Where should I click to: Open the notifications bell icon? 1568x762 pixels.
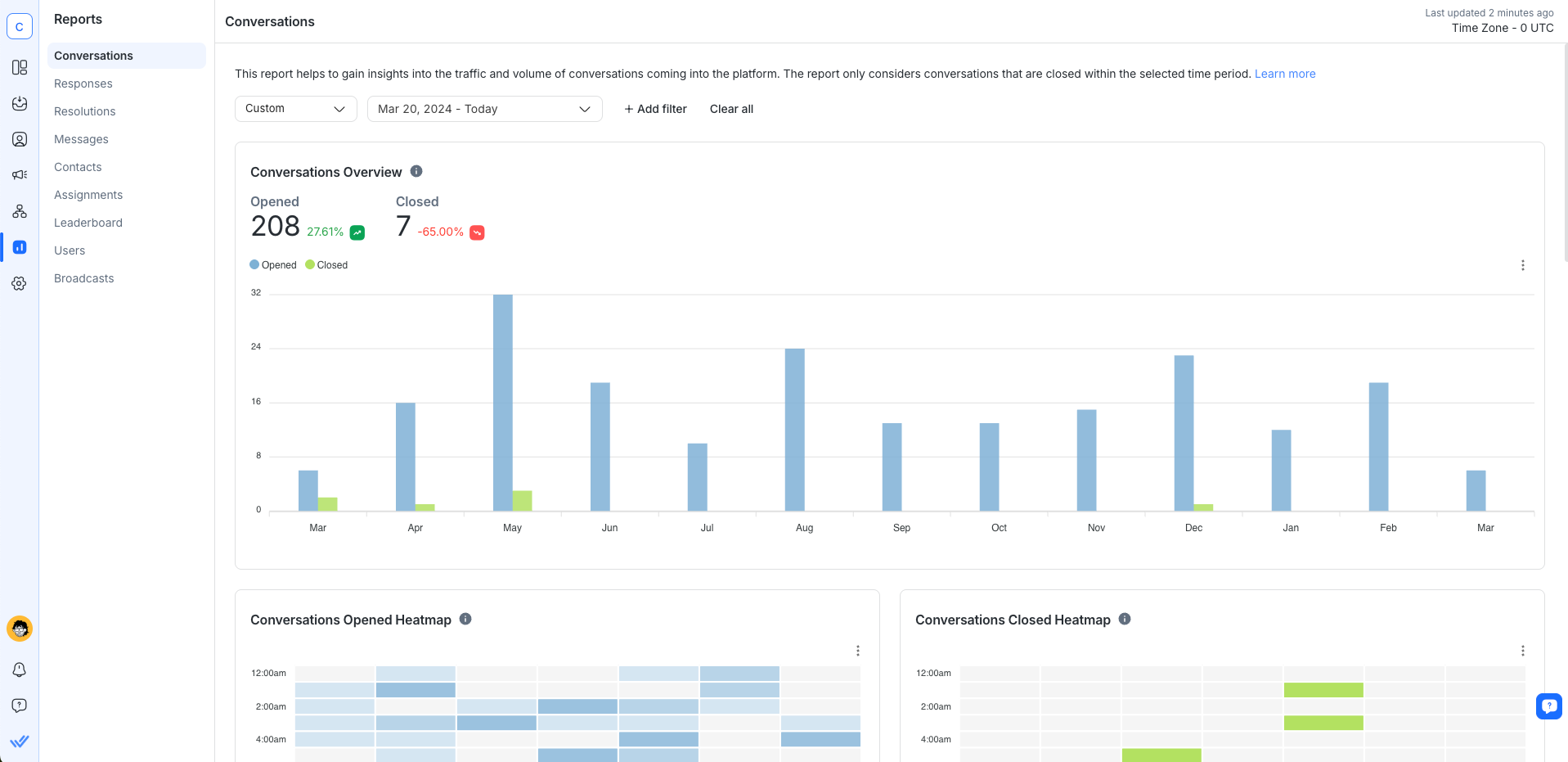click(19, 670)
